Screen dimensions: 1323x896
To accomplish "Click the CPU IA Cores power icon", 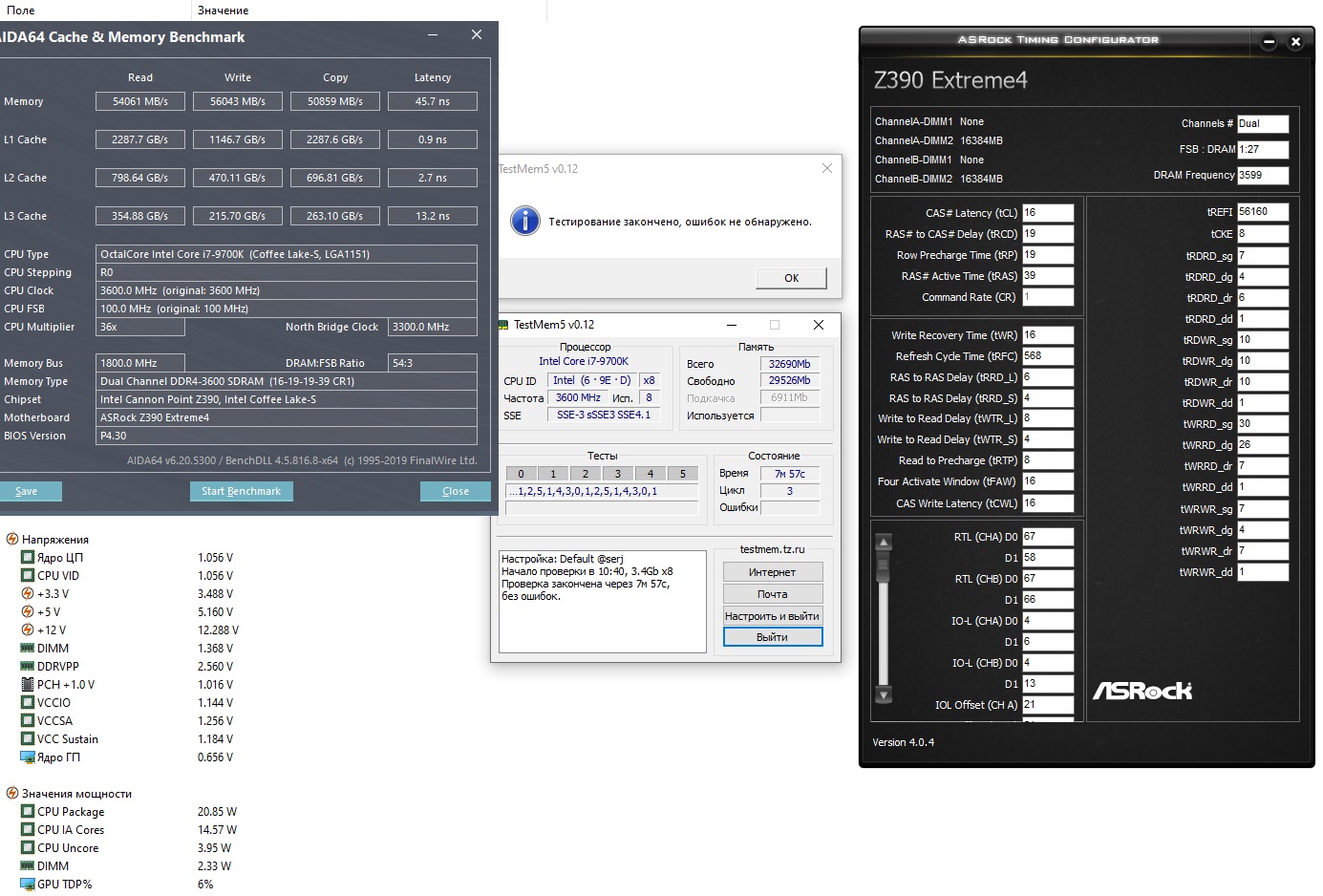I will tap(28, 829).
